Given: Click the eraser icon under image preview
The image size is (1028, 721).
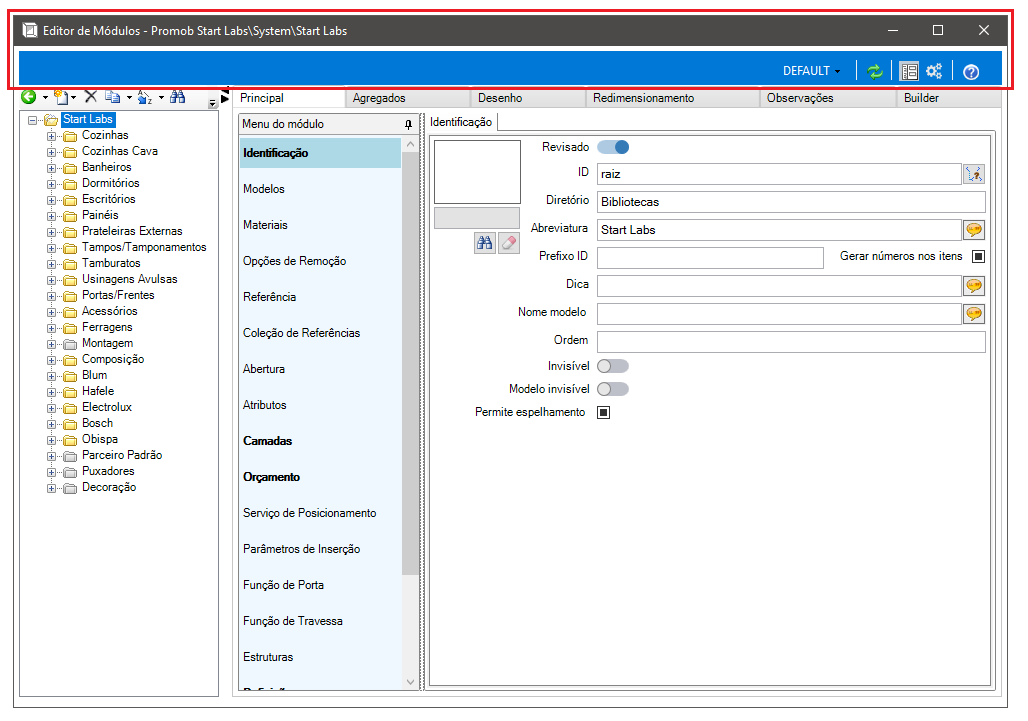Looking at the screenshot, I should 509,243.
